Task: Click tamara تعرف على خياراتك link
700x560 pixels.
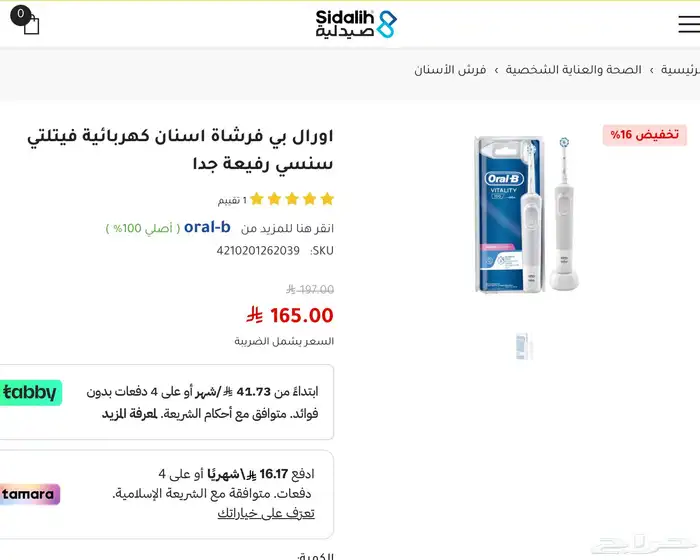Action: [x=266, y=514]
